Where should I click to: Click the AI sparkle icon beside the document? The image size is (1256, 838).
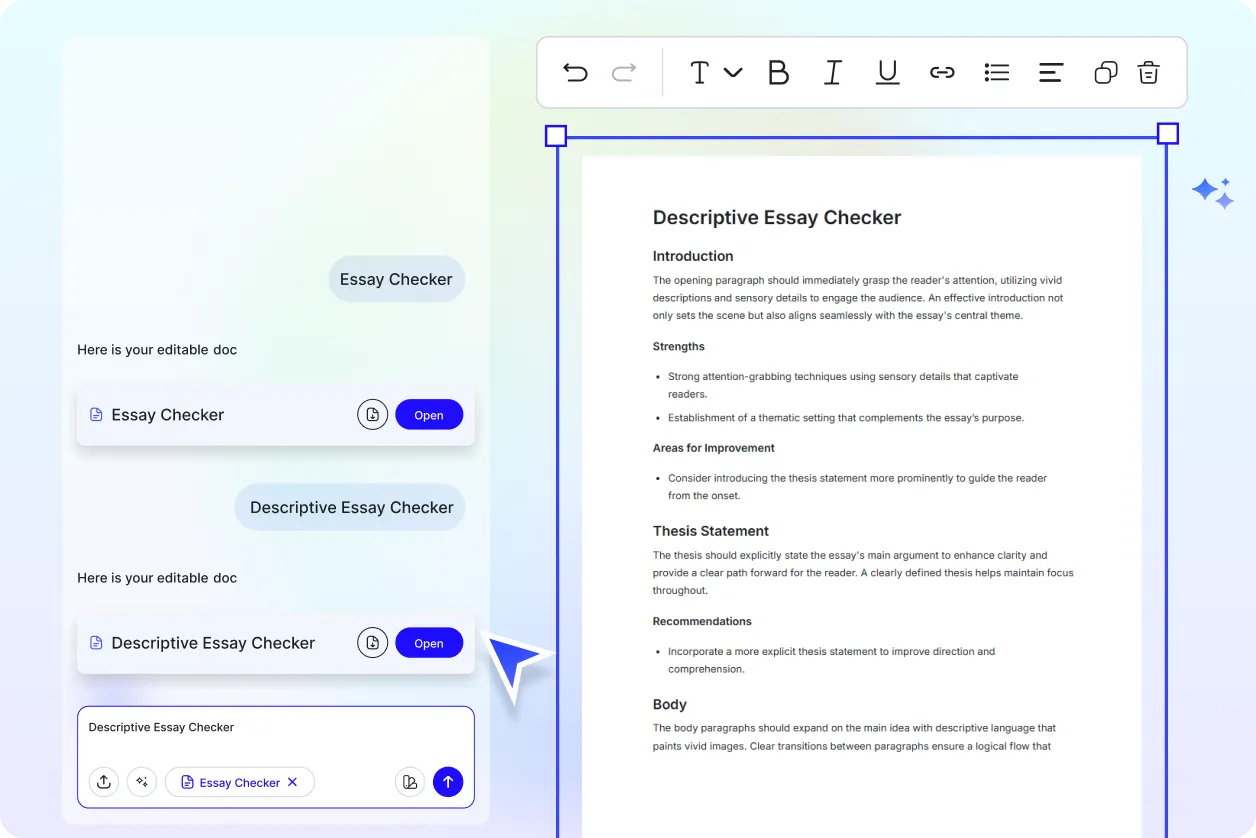tap(1212, 192)
